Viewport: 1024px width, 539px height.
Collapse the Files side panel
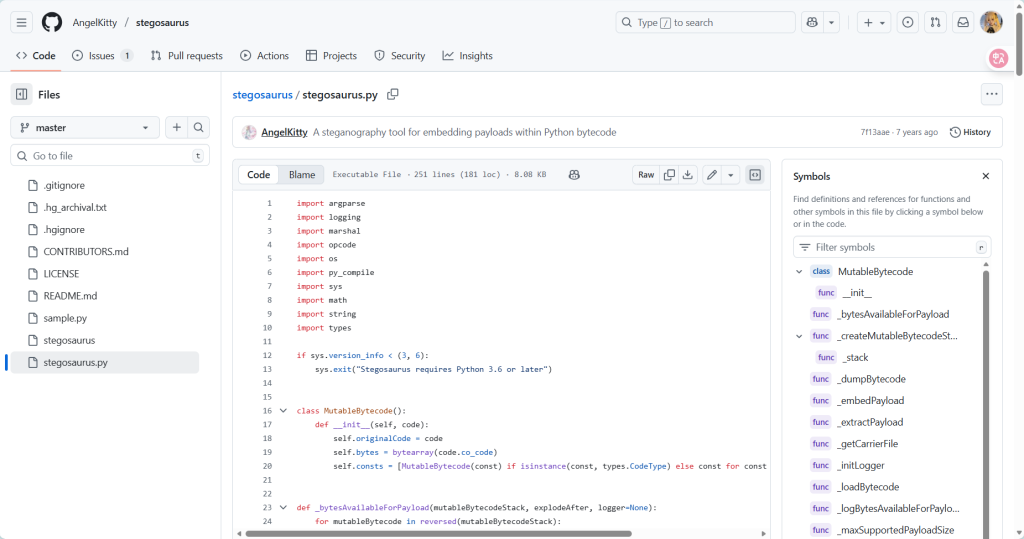click(x=22, y=94)
